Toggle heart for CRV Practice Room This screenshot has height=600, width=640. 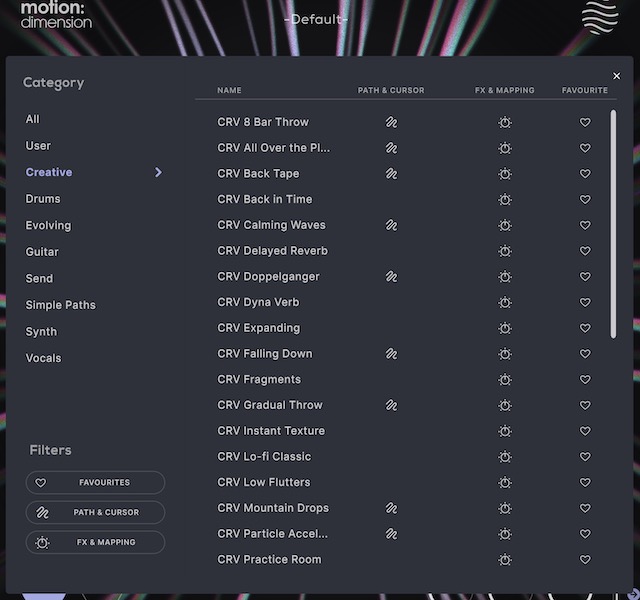tap(585, 560)
